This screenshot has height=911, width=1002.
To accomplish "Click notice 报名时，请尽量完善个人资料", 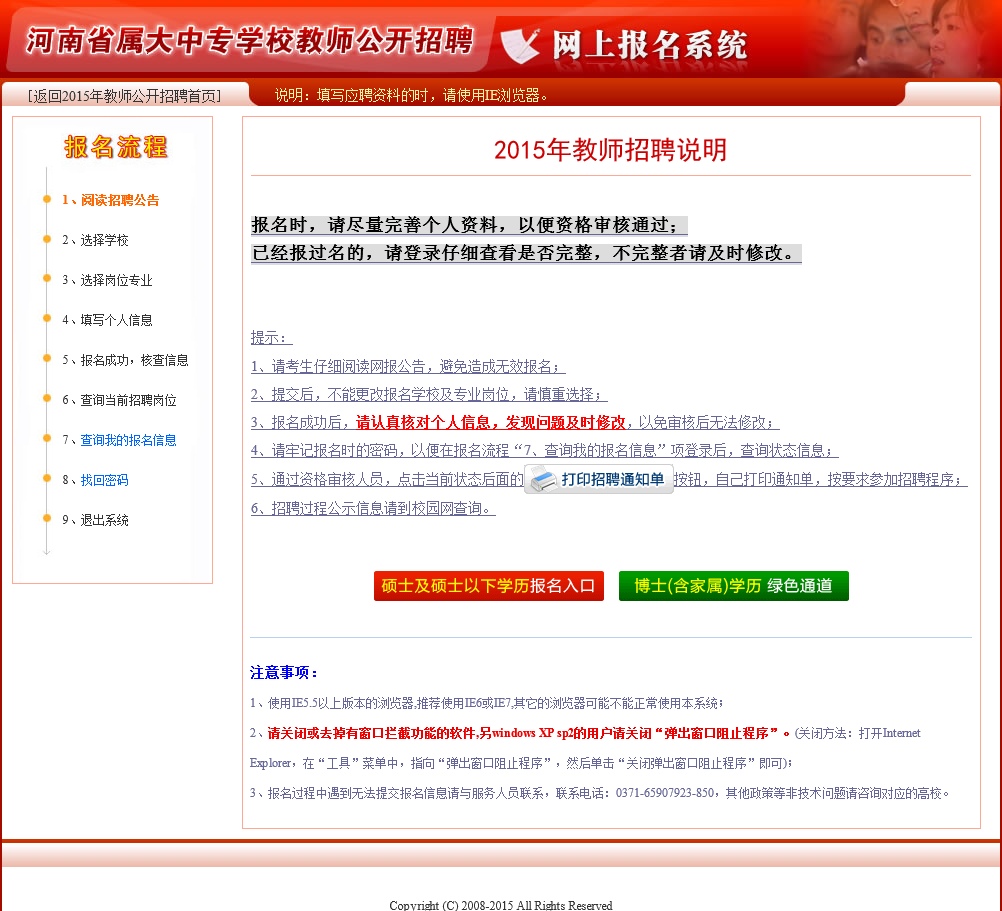I will tap(469, 225).
